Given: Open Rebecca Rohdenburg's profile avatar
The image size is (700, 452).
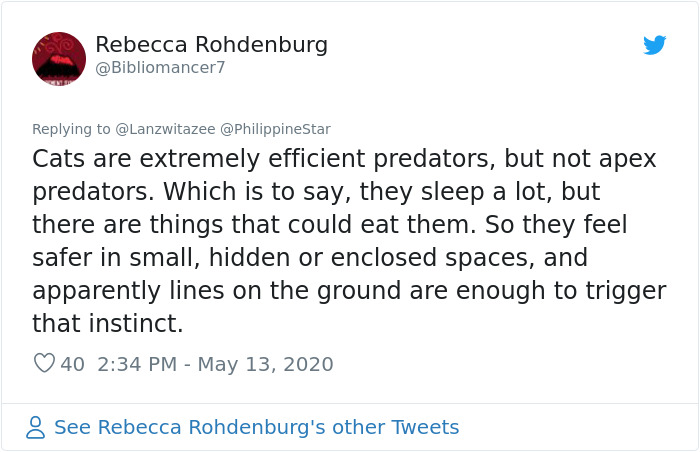Looking at the screenshot, I should [59, 58].
